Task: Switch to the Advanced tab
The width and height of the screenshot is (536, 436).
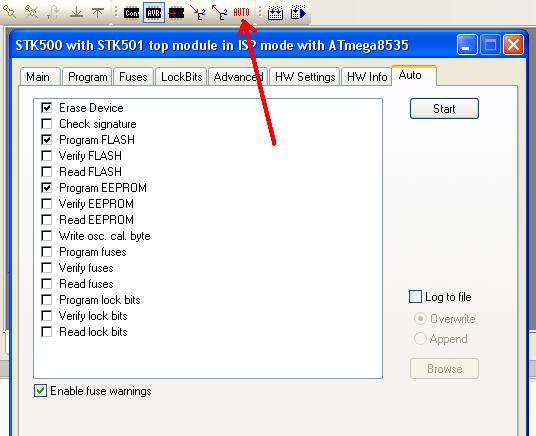Action: click(x=238, y=77)
